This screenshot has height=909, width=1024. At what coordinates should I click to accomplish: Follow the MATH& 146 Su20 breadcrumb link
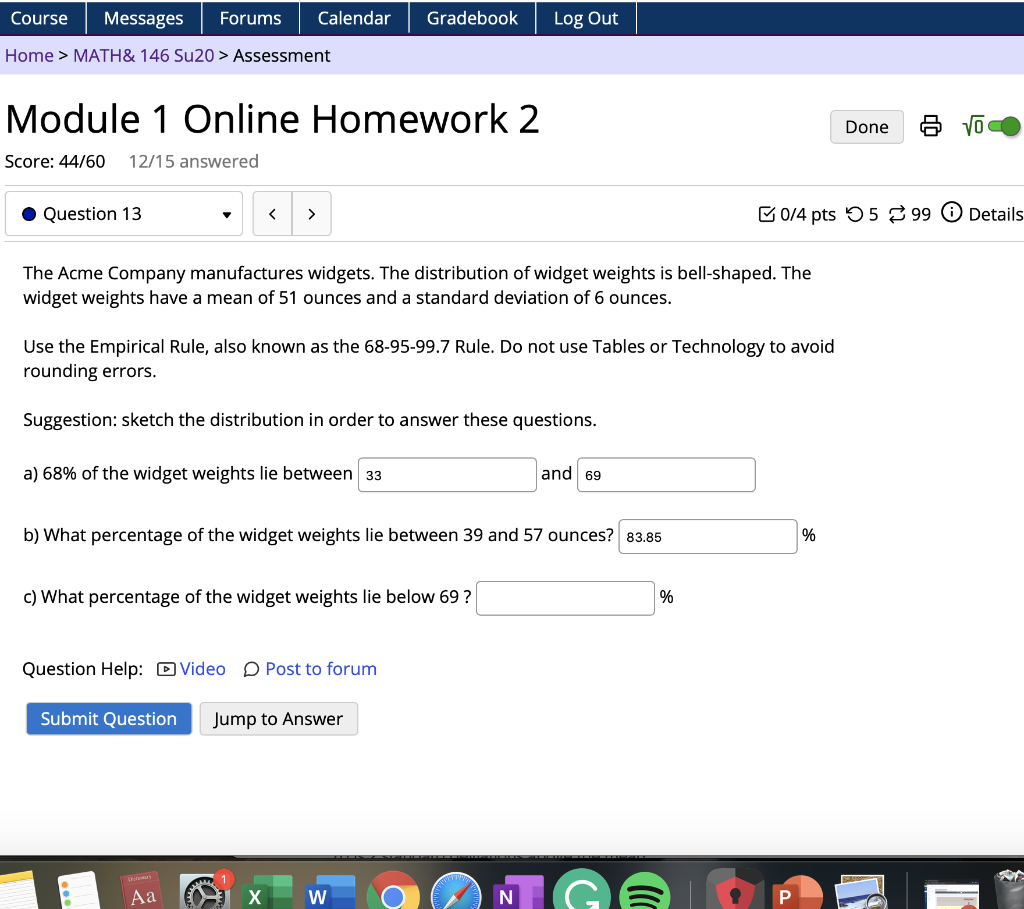(x=143, y=55)
